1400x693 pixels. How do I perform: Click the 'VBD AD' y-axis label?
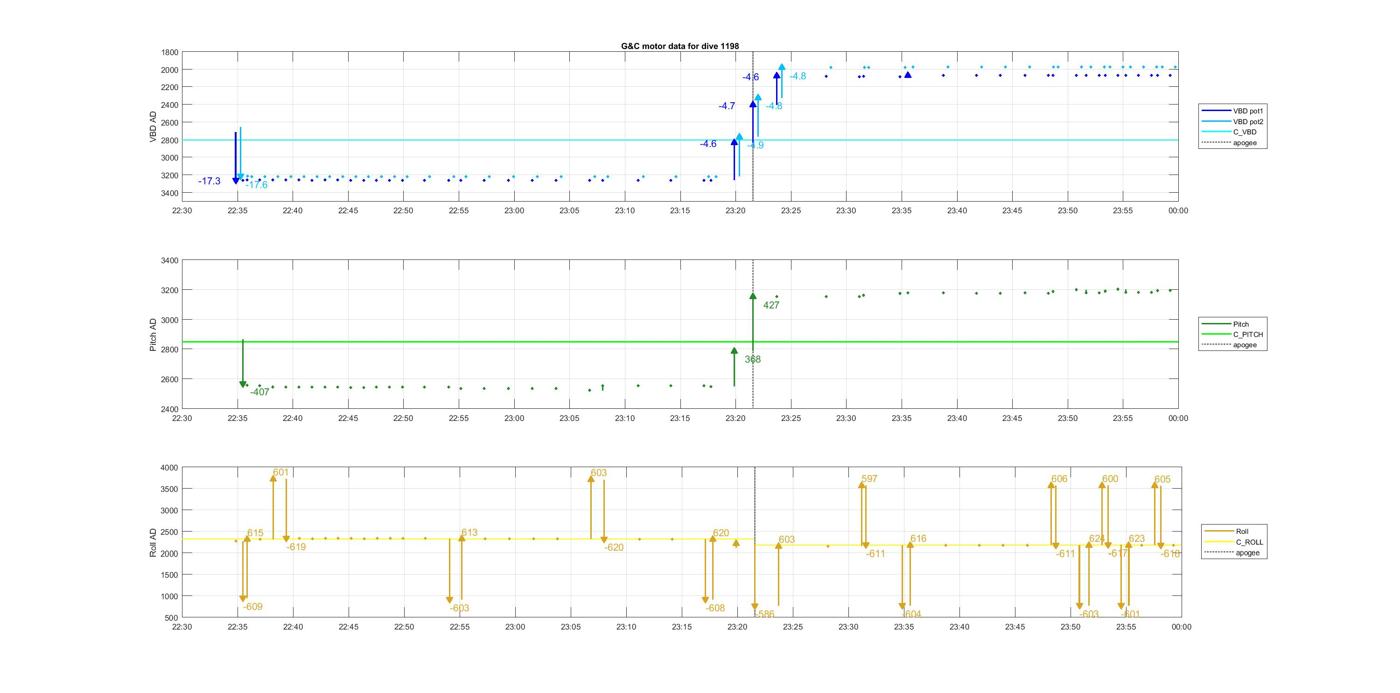[153, 126]
